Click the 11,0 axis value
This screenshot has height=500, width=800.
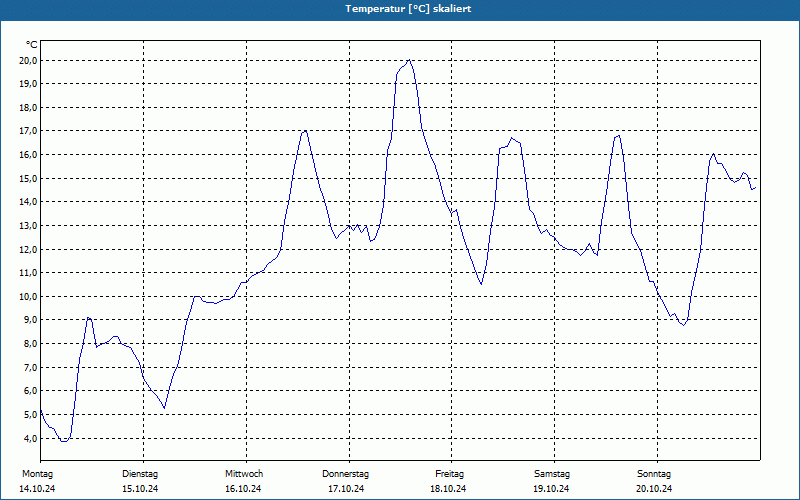pyautogui.click(x=28, y=273)
